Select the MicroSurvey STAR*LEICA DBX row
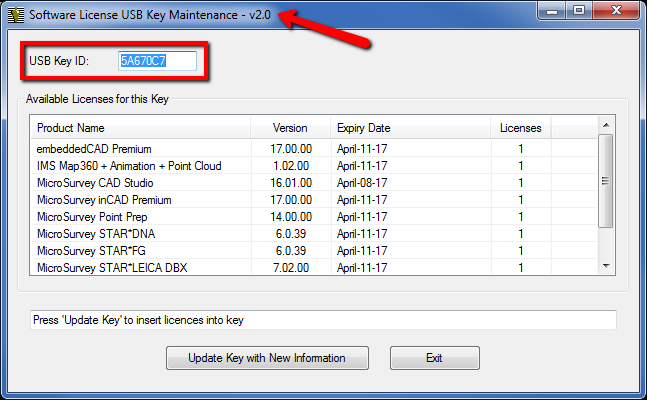647x400 pixels. (314, 267)
